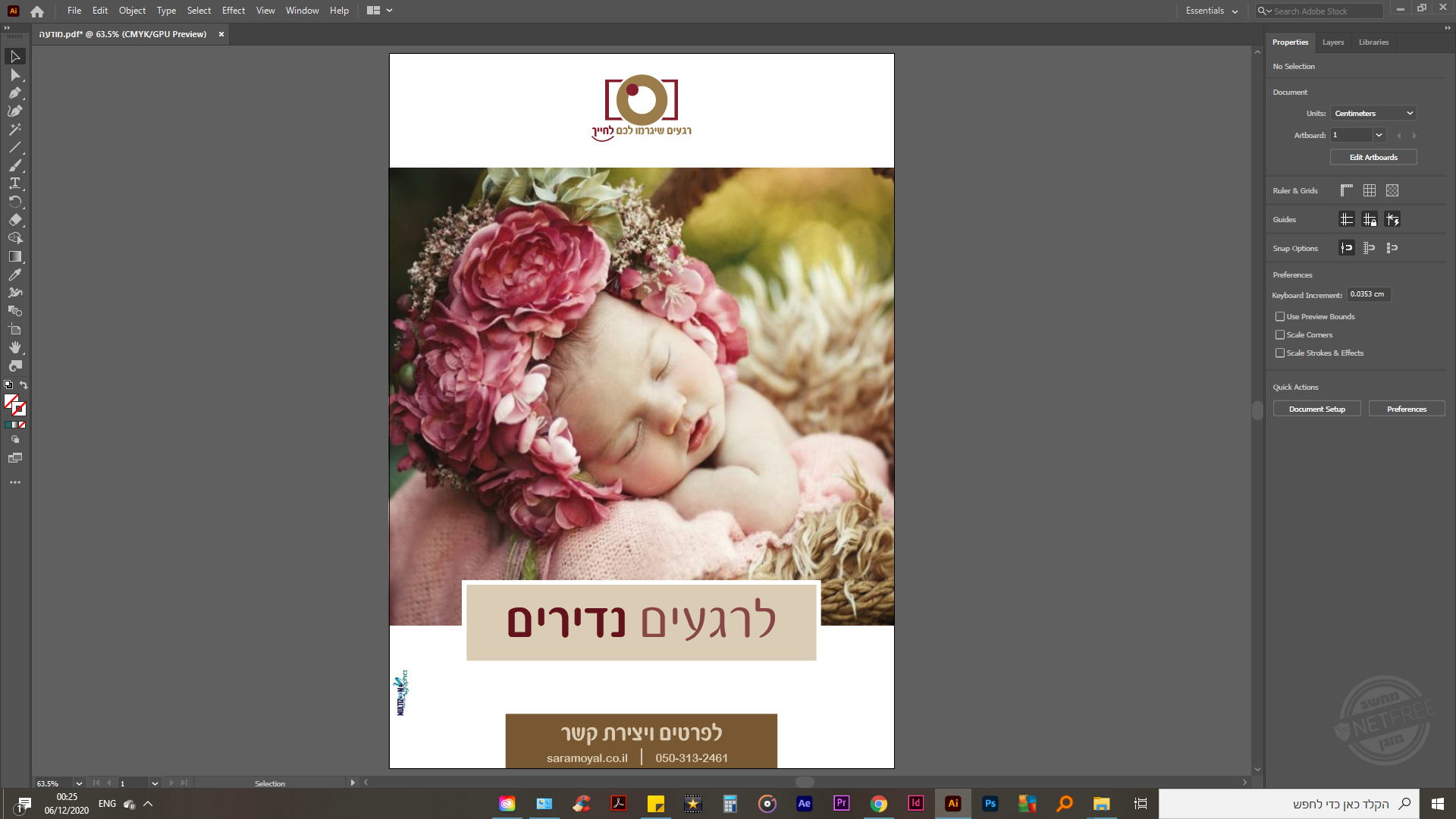
Task: Expand the zoom level dropdown
Action: 79,783
